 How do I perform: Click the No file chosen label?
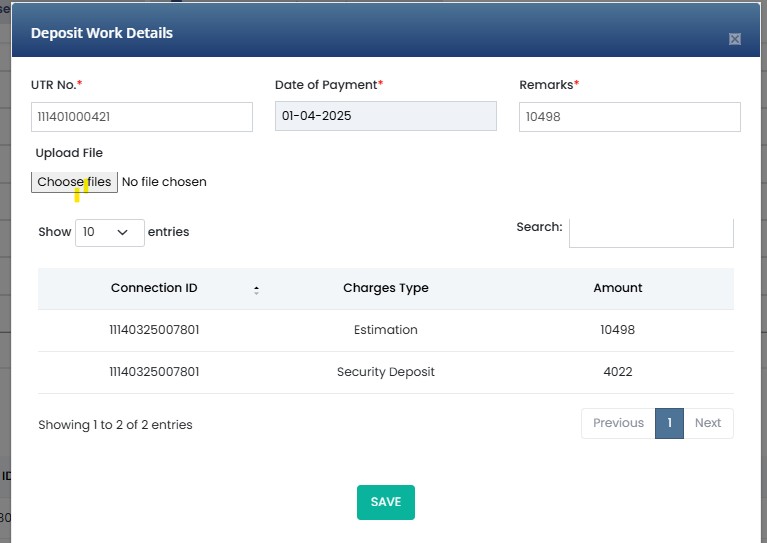pyautogui.click(x=164, y=182)
